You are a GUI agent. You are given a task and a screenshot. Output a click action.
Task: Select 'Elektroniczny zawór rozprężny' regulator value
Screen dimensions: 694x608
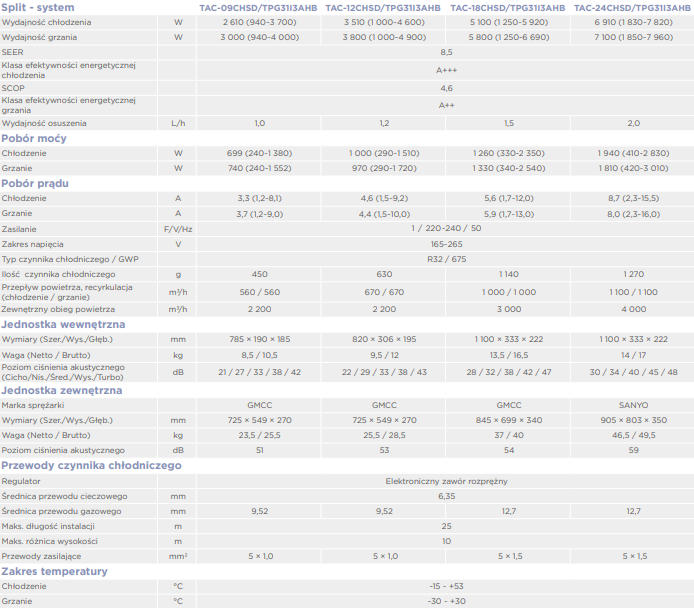(446, 481)
